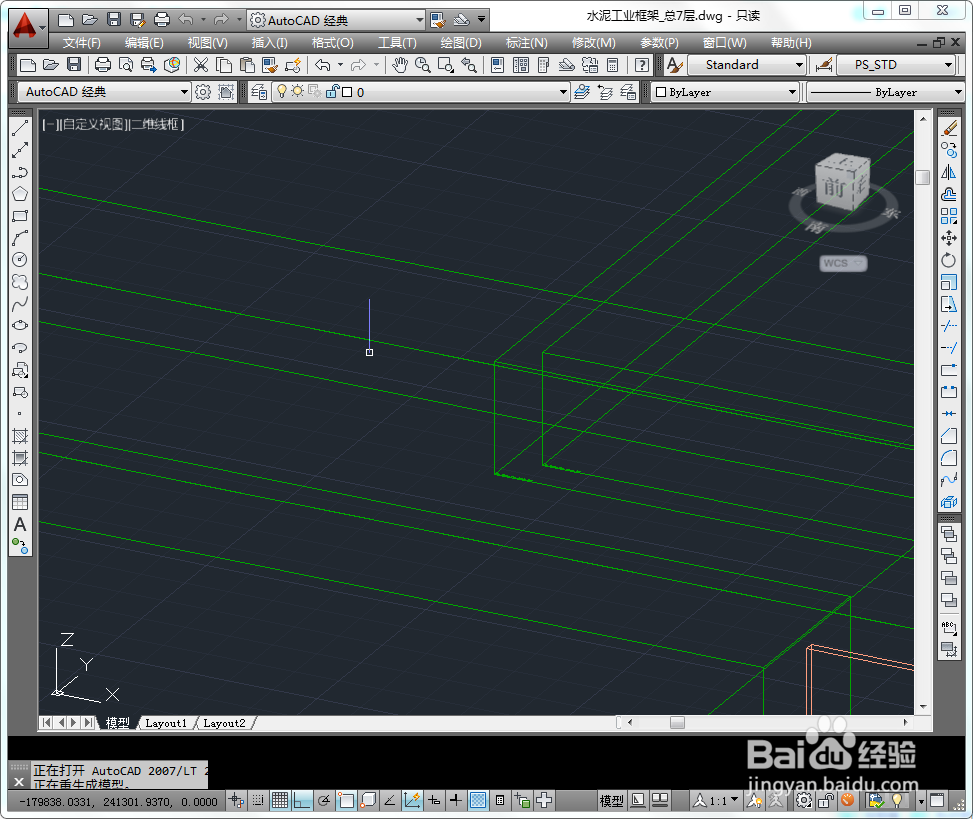Screen dimensions: 973x819
Task: Select the Mirror modify tool
Action: click(949, 172)
